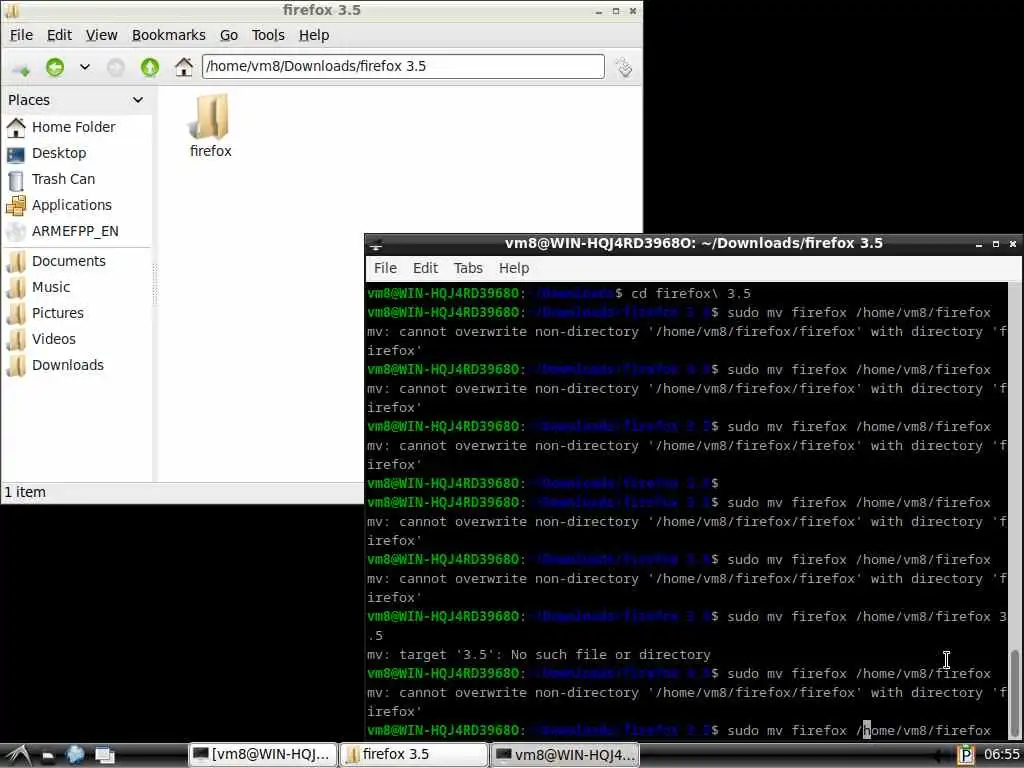
Task: Select the 'Home Folder' label in Places
Action: coord(74,127)
